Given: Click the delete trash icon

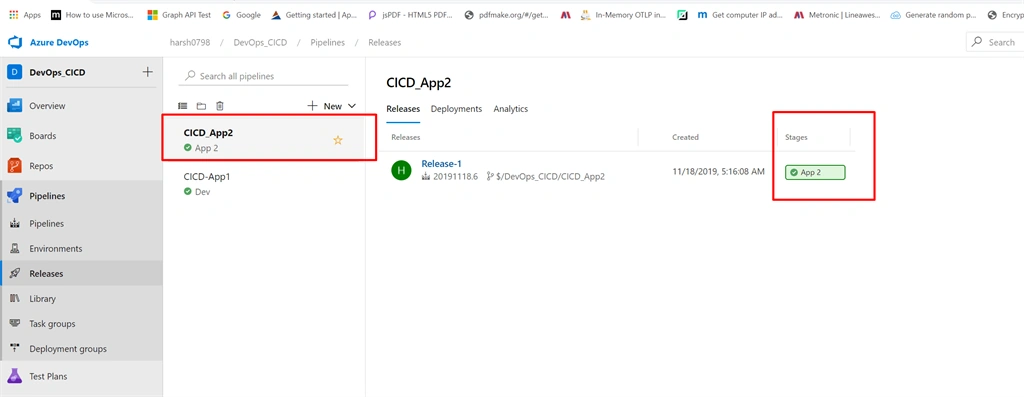Looking at the screenshot, I should 220,106.
